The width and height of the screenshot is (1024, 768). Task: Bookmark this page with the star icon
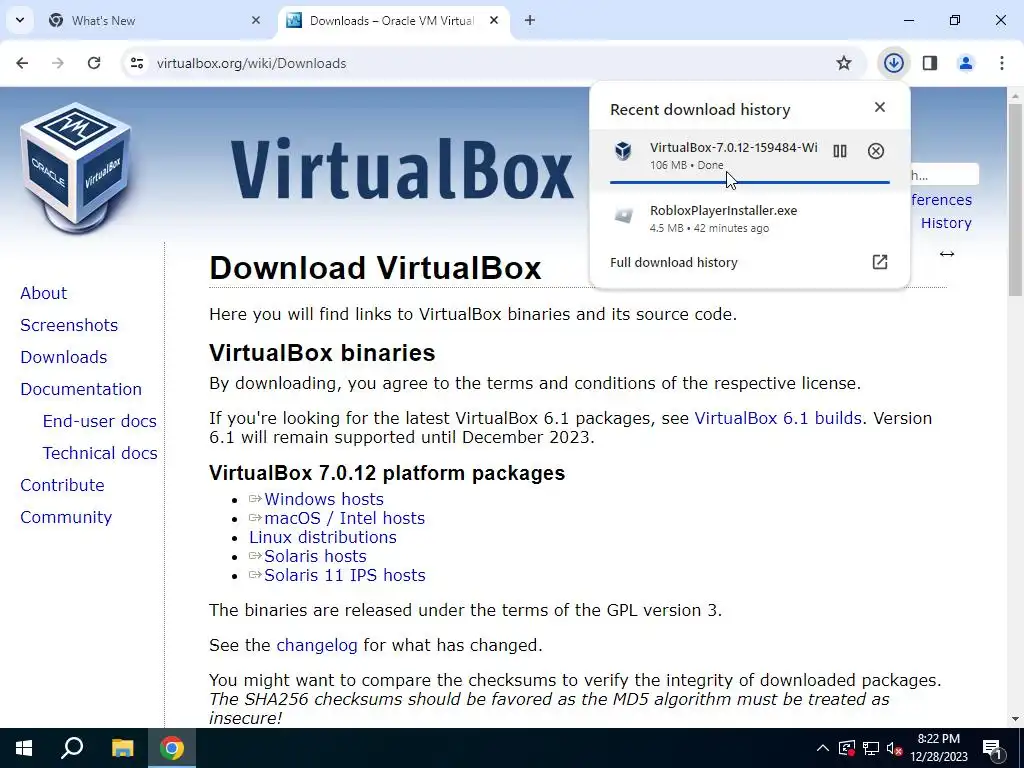[844, 63]
